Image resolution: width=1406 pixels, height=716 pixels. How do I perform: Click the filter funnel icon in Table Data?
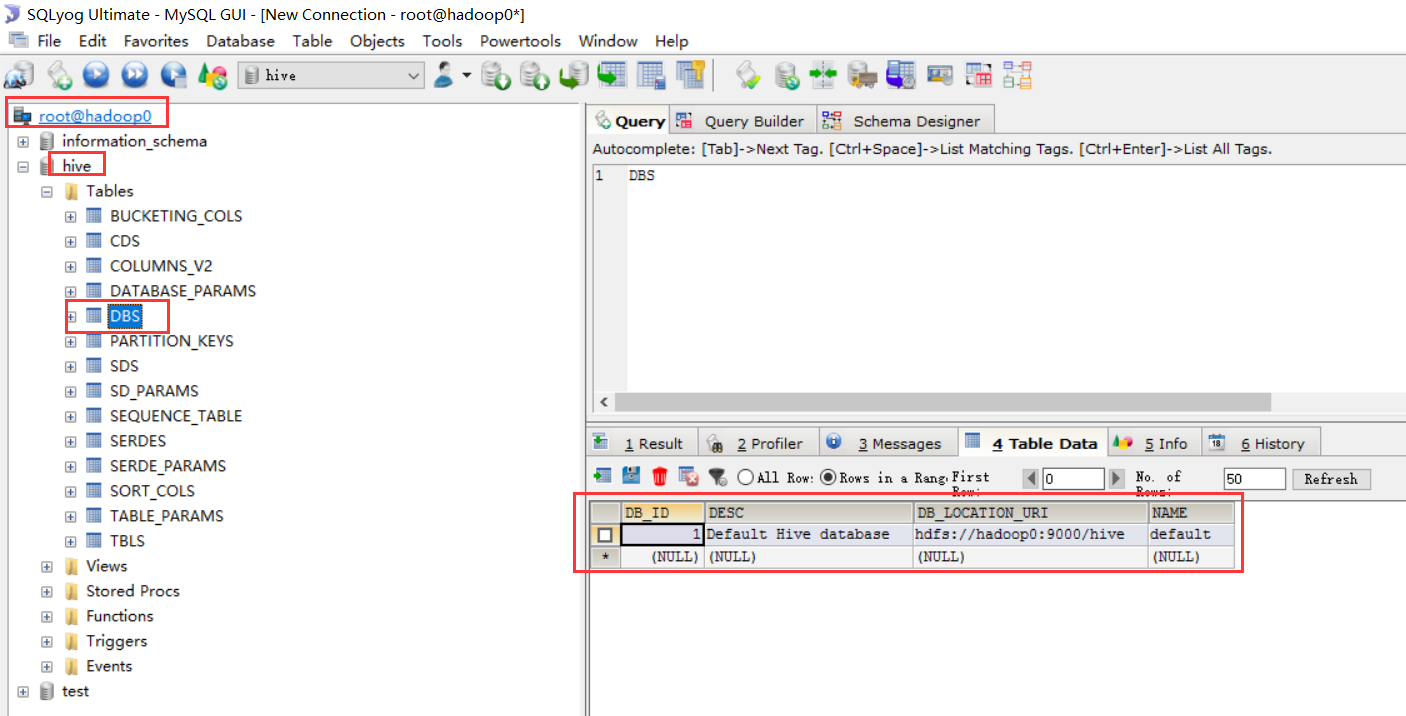pos(717,477)
